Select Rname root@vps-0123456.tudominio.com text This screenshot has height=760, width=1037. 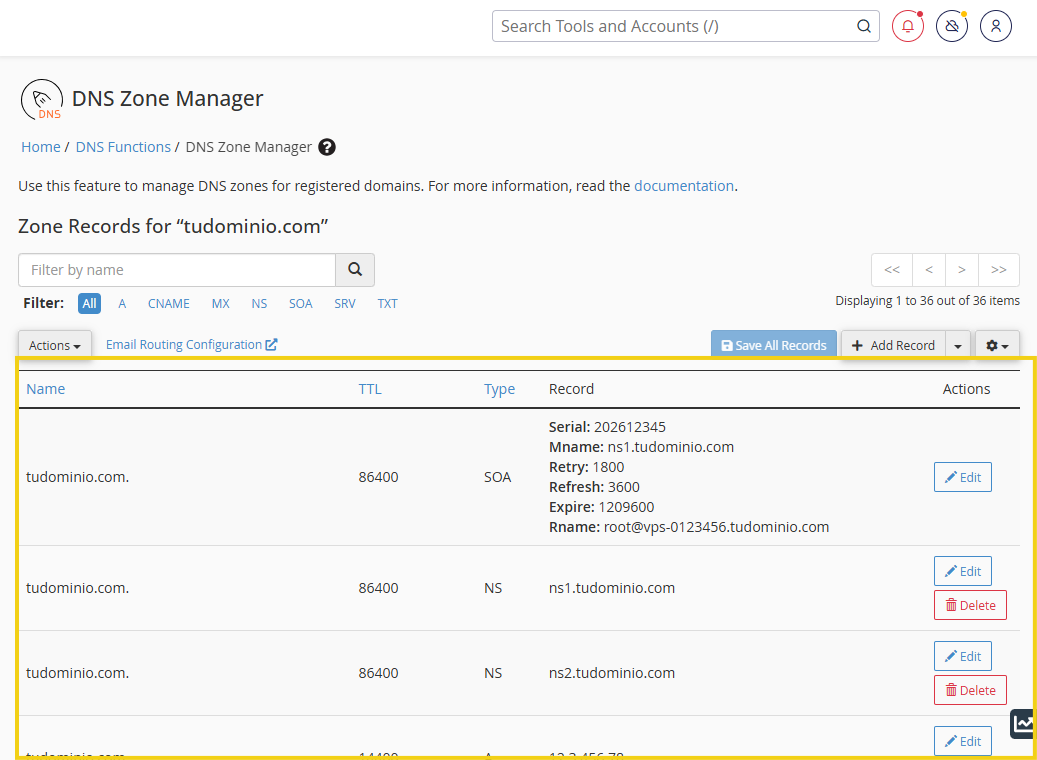688,527
